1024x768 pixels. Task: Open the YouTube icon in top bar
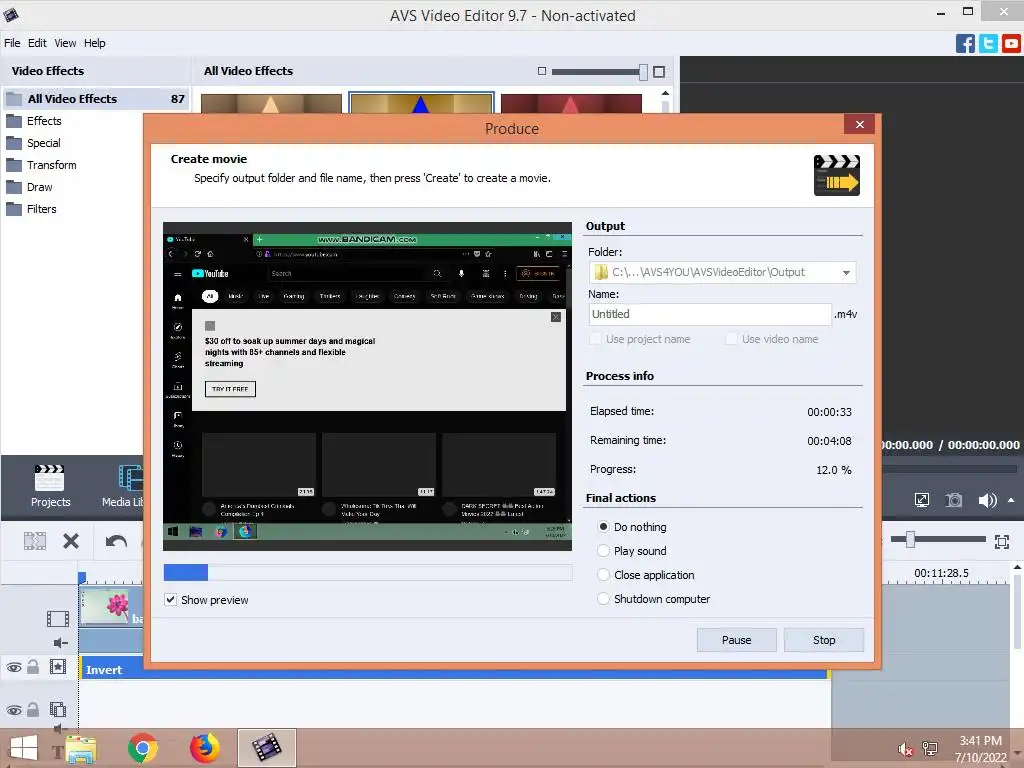(x=1011, y=44)
